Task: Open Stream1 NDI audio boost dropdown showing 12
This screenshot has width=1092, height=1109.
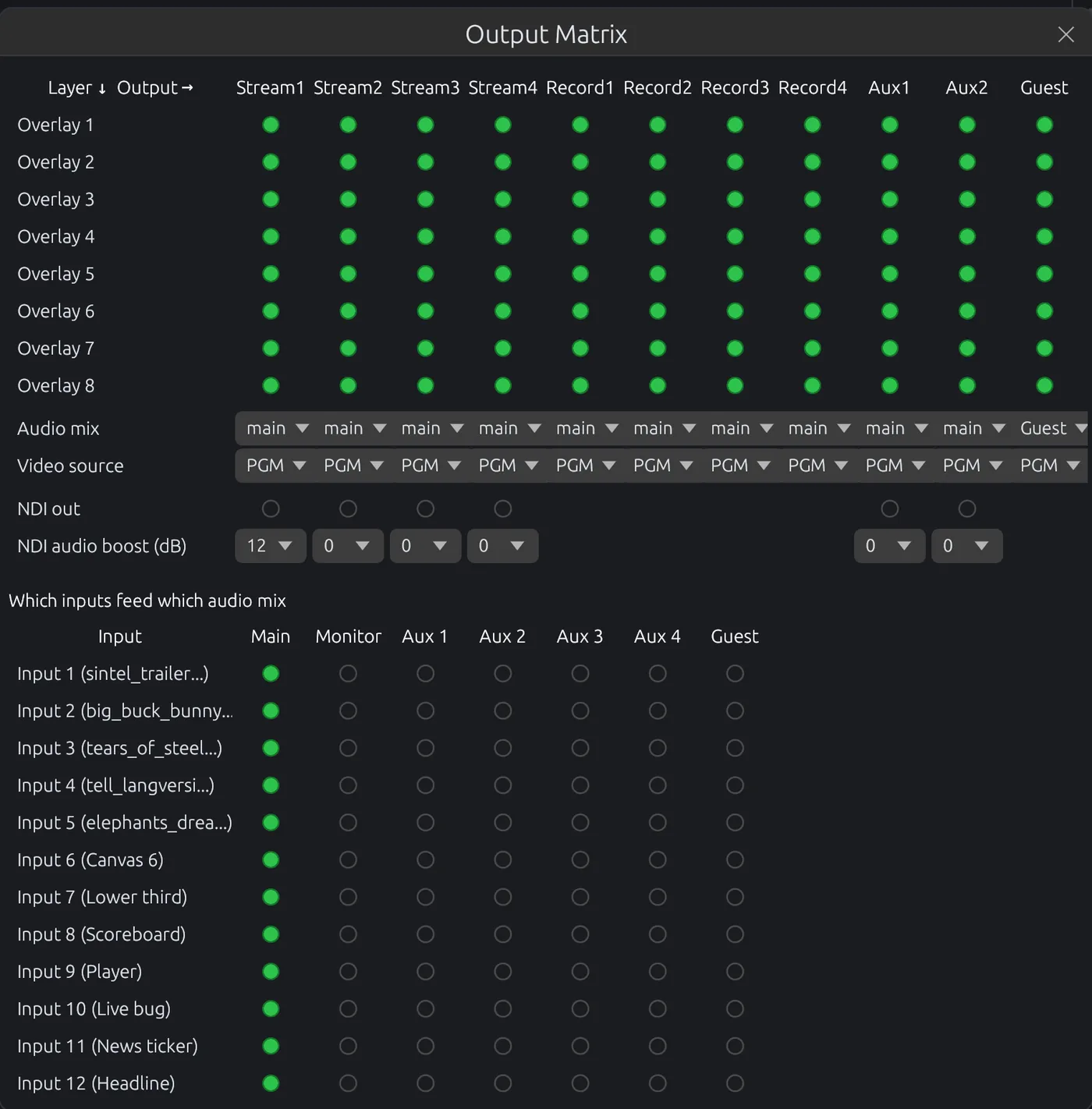Action: pyautogui.click(x=270, y=546)
